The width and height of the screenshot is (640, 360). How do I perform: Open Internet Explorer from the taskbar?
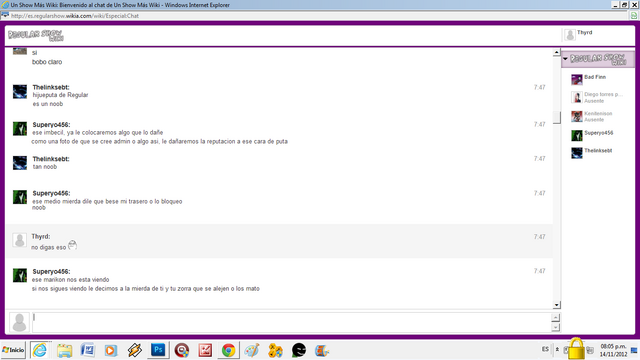tap(40, 350)
